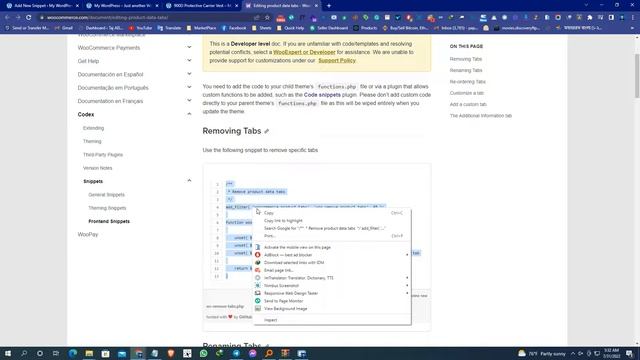Open the Facebook bookmark
Screen dimensions: 640x360
234,28
